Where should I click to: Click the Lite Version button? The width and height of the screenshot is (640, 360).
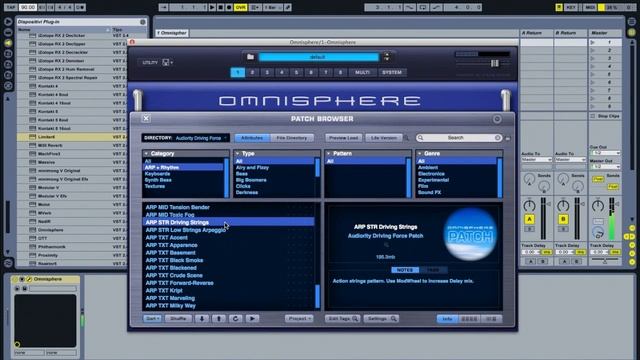point(384,138)
